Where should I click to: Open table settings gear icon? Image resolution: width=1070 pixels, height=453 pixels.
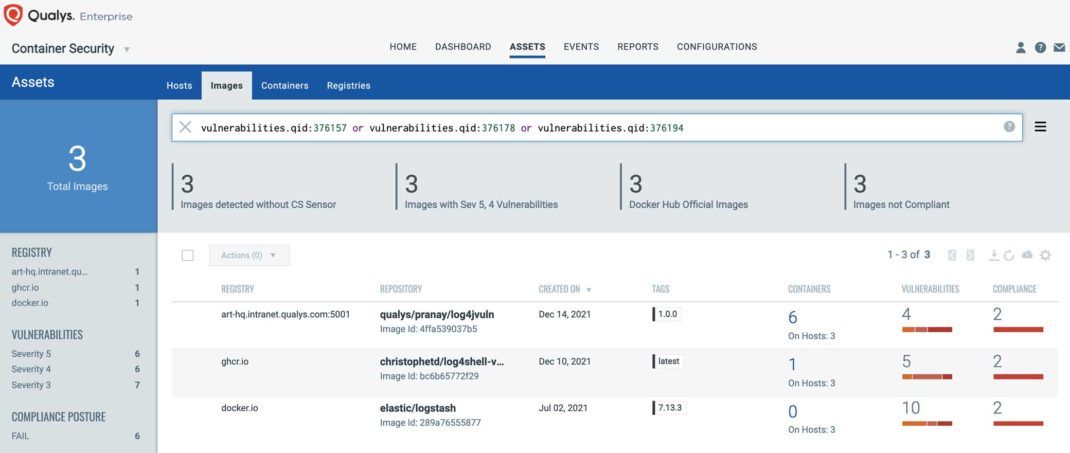(x=1045, y=255)
